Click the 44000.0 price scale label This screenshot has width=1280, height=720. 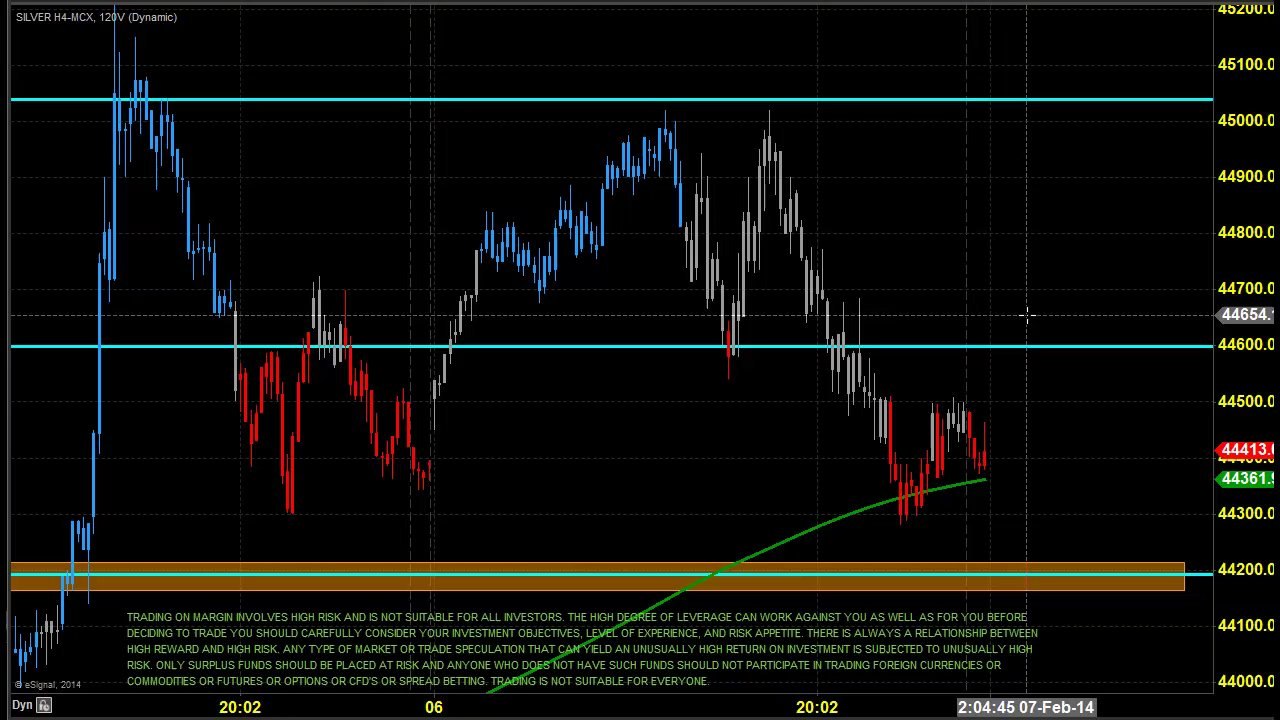point(1246,682)
